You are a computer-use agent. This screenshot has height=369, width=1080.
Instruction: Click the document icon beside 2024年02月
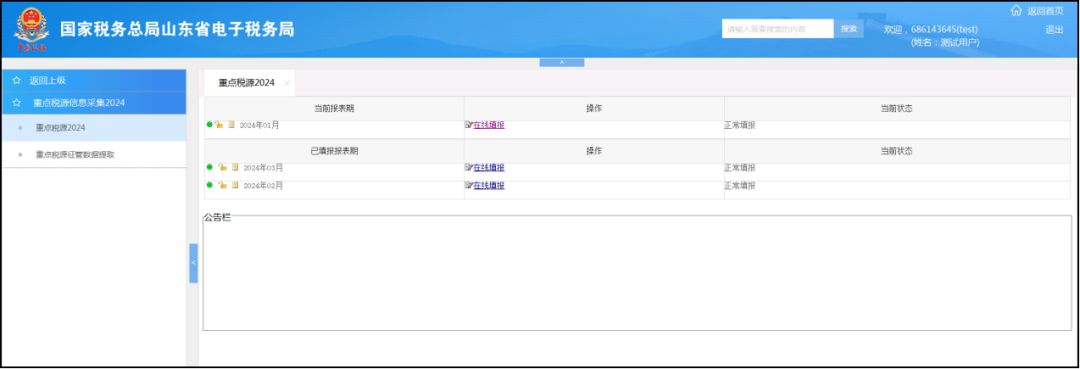pyautogui.click(x=235, y=185)
